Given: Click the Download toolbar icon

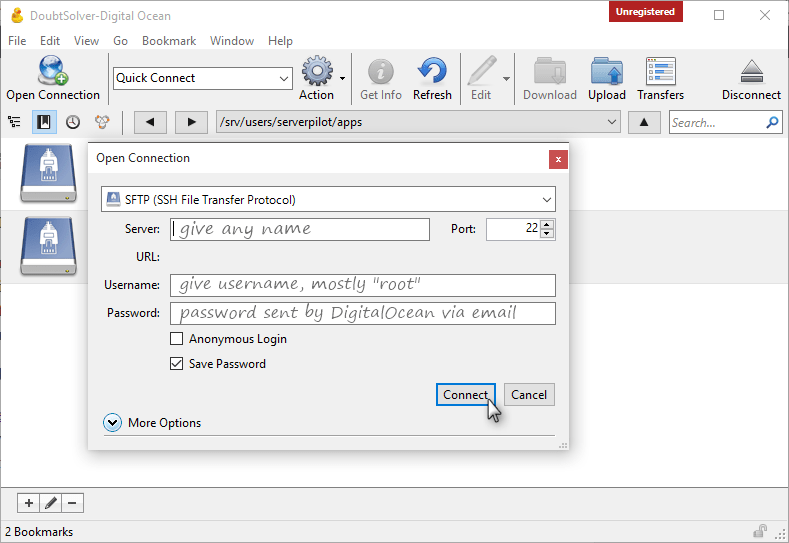Looking at the screenshot, I should coord(549,70).
